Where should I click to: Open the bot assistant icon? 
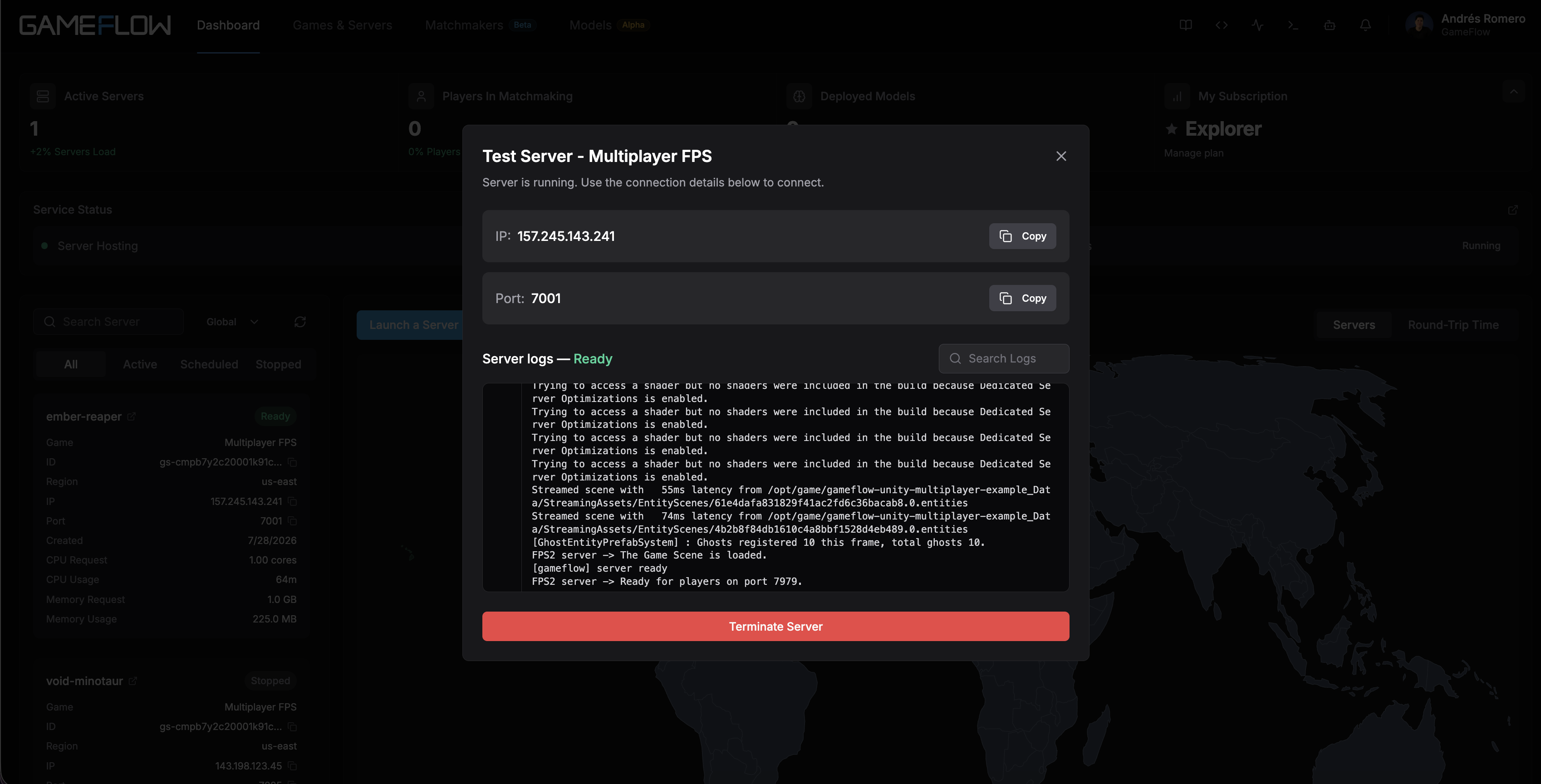(x=1329, y=25)
